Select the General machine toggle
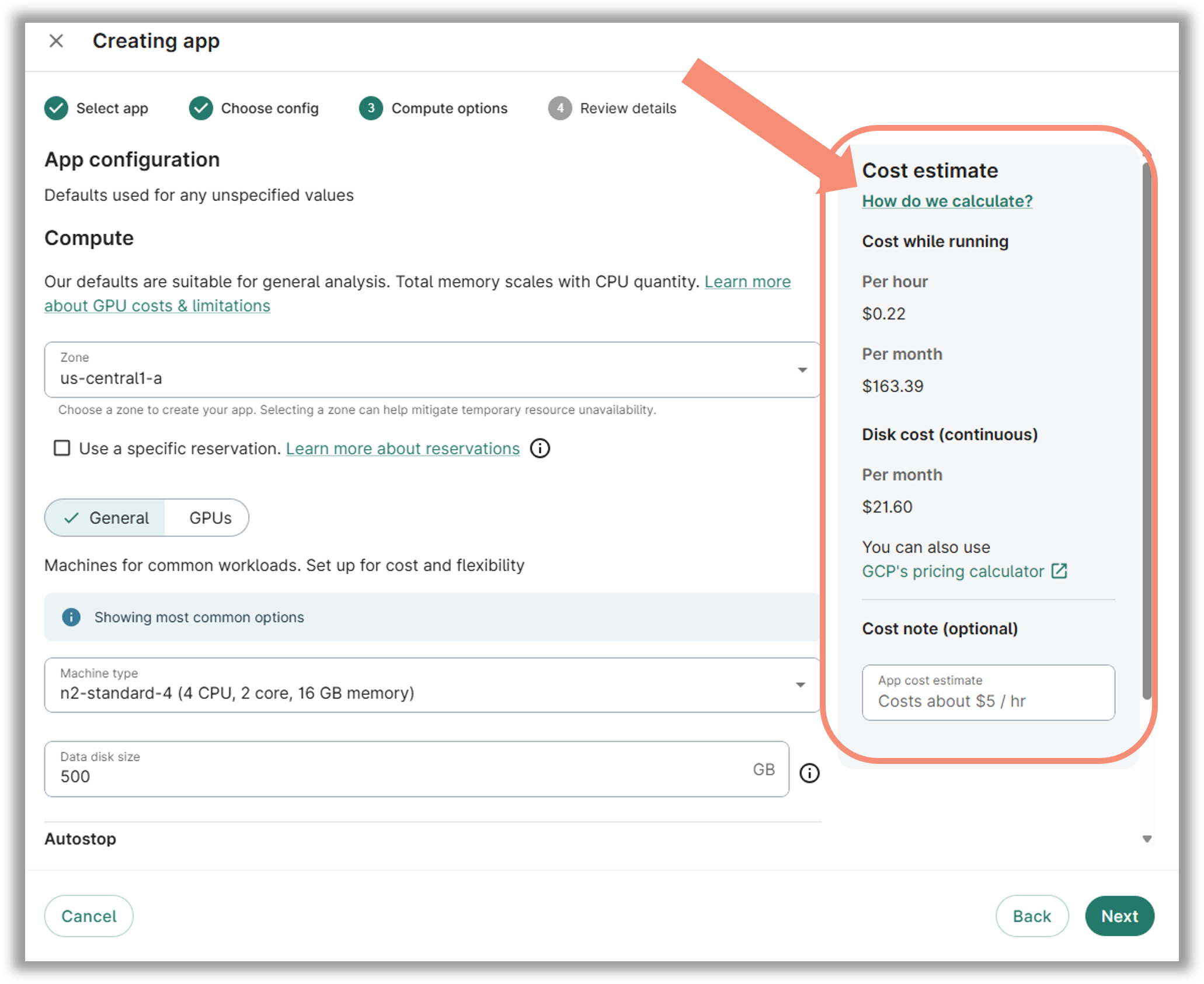 [x=106, y=518]
